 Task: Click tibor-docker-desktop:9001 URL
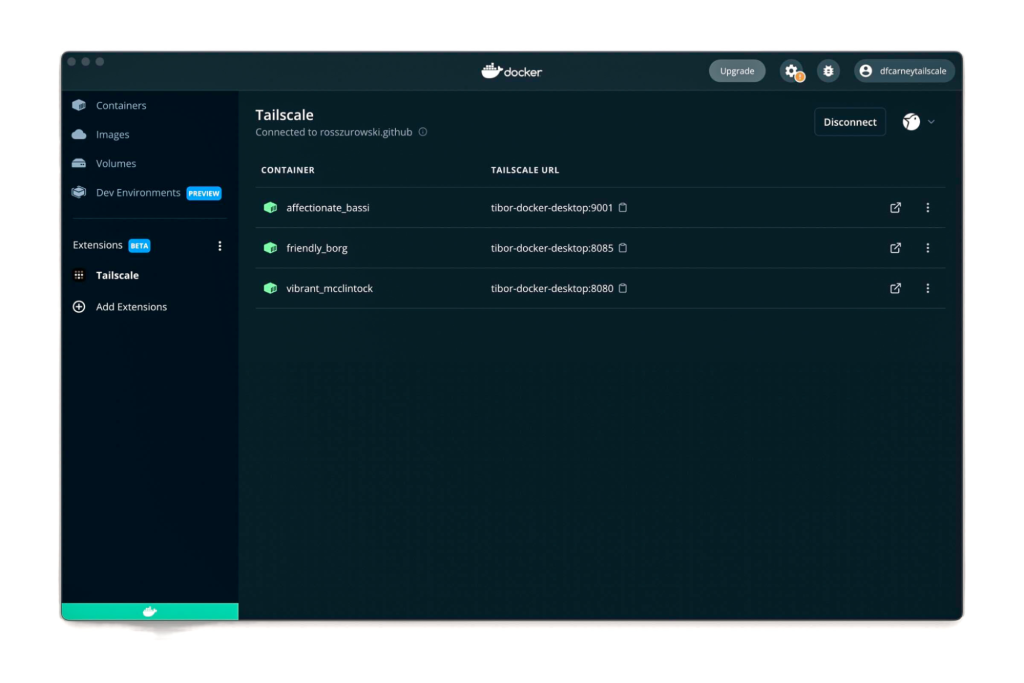pyautogui.click(x=552, y=208)
